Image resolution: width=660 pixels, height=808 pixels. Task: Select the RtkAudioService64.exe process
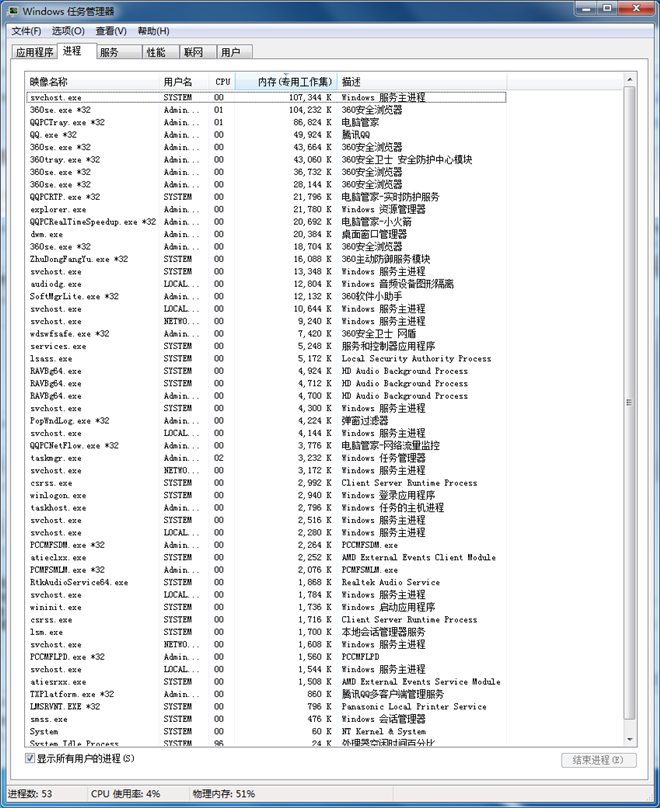(x=266, y=582)
